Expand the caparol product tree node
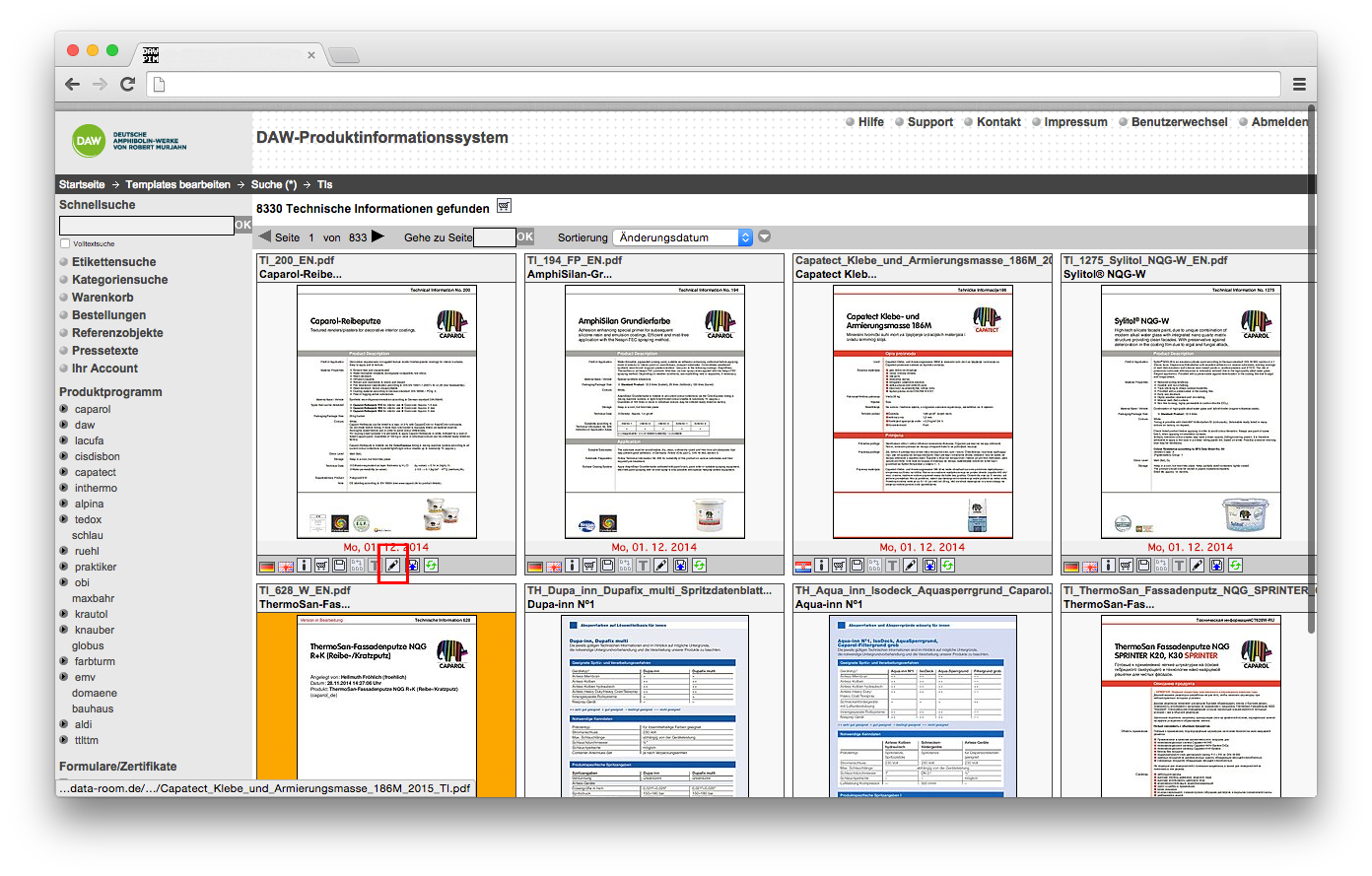Screen dimensions: 1372x876 (x=64, y=409)
